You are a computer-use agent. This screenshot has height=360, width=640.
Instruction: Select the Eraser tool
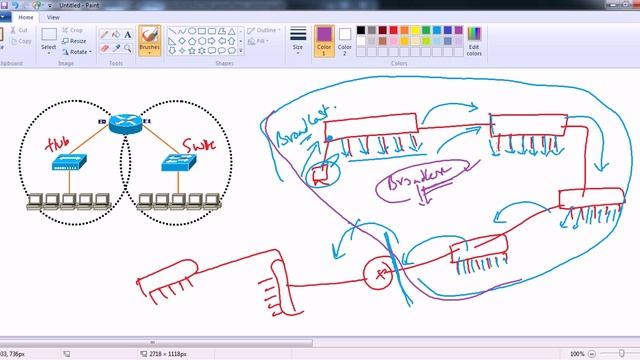pyautogui.click(x=104, y=48)
